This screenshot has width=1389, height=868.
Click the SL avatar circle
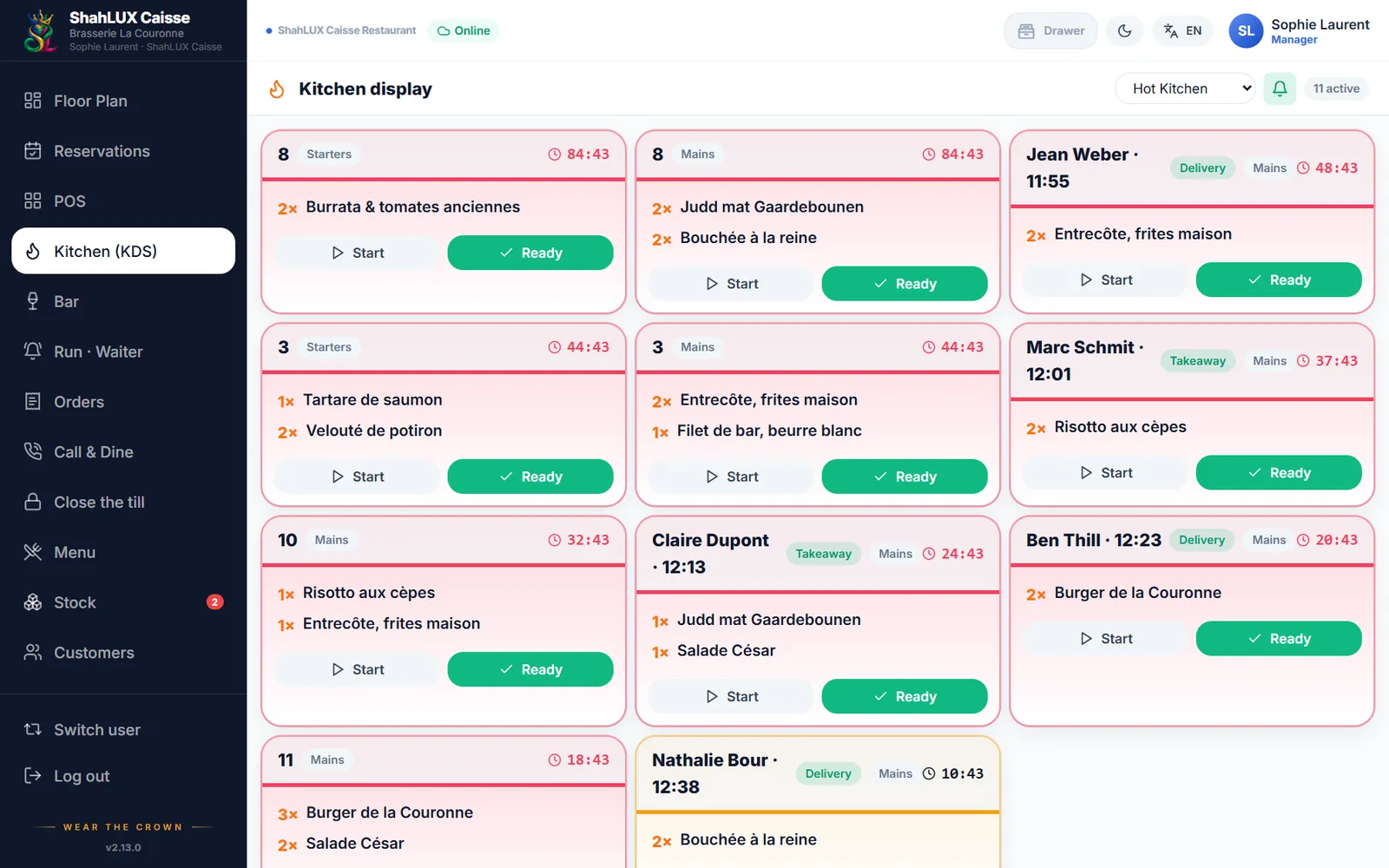pos(1246,30)
